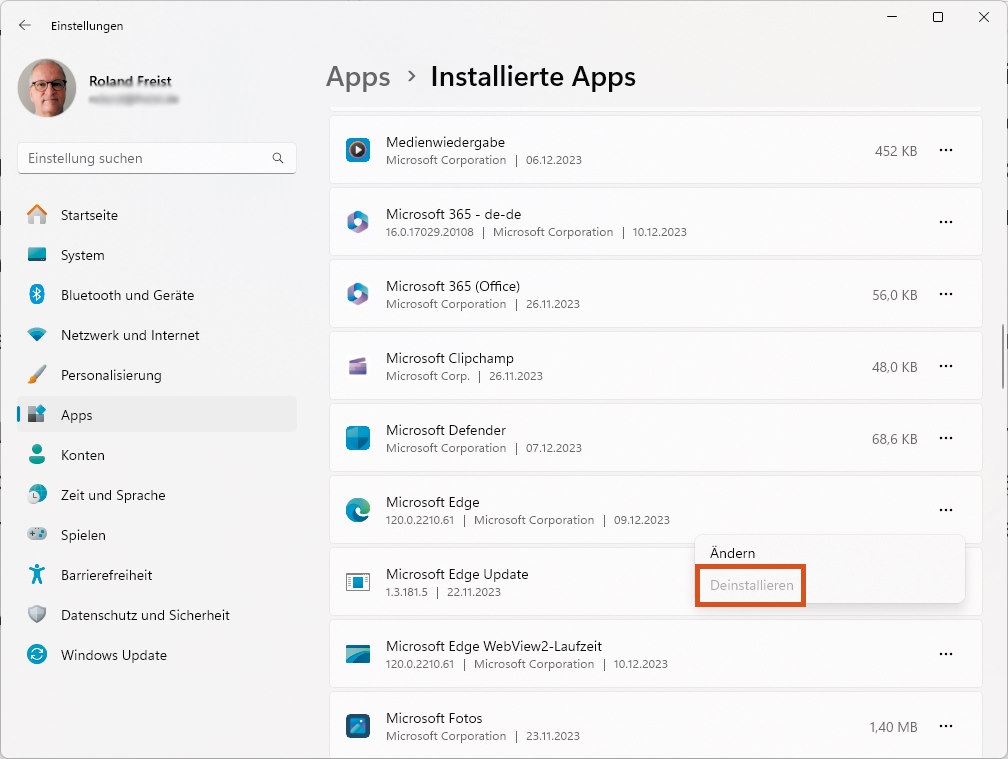Viewport: 1008px width, 759px height.
Task: Click Microsoft 365 (Office) icon
Action: coord(357,294)
